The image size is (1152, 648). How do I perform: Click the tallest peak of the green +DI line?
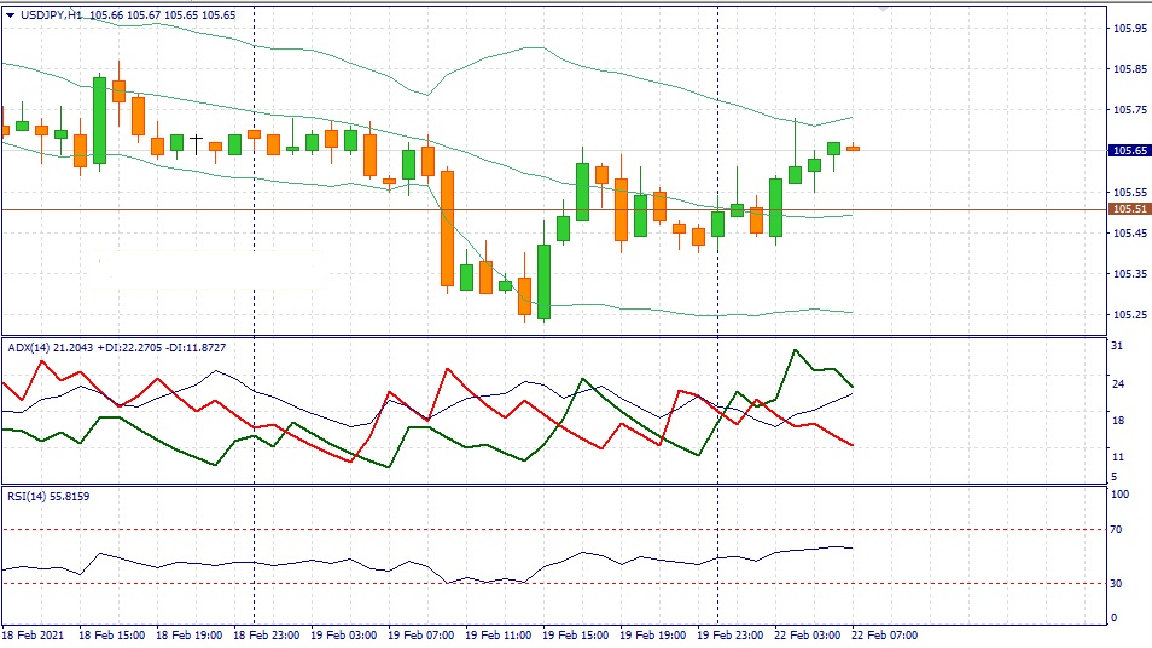pos(794,351)
